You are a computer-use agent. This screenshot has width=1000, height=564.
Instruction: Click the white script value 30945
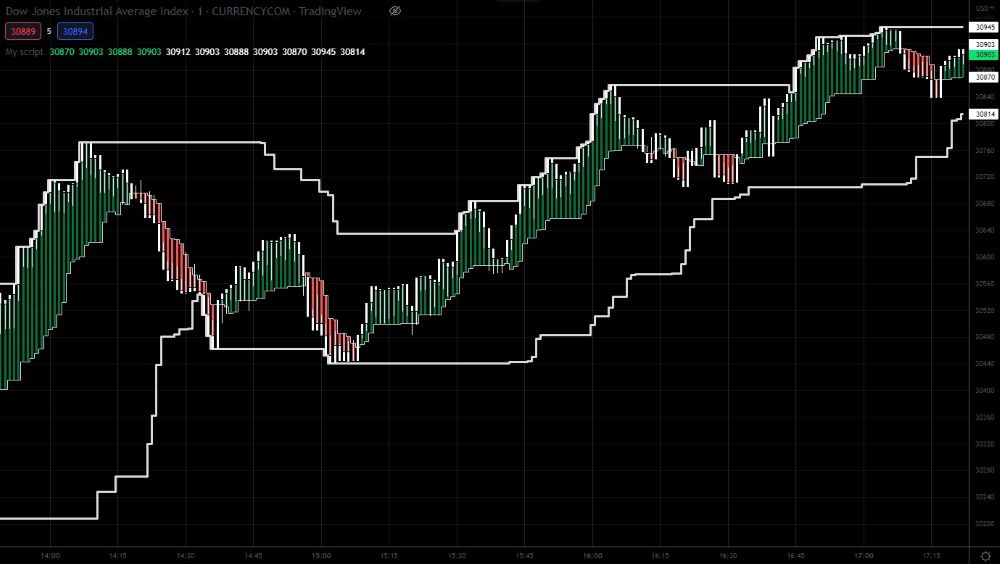323,52
